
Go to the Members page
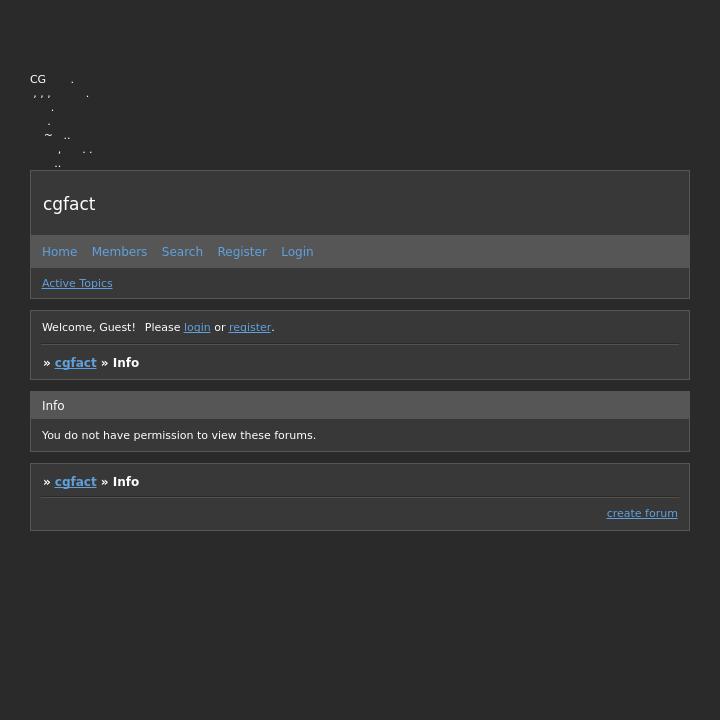tap(119, 252)
